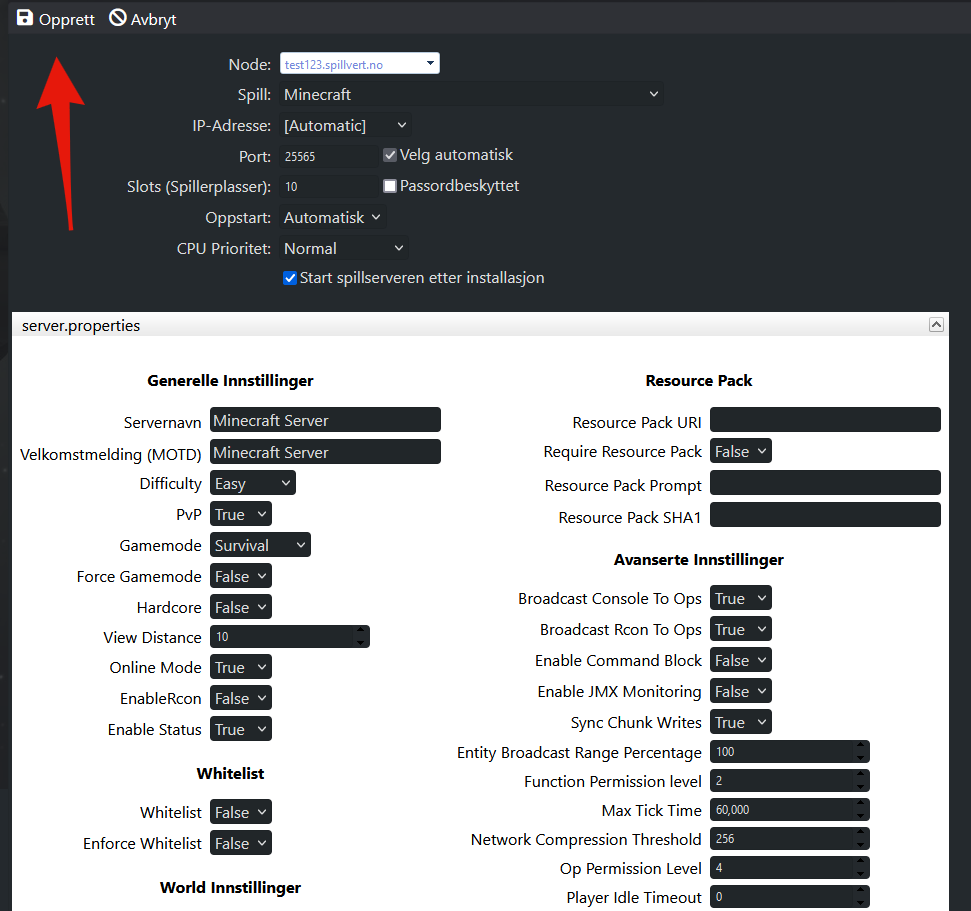Click the Opprett save icon
The height and width of the screenshot is (911, 971).
pos(25,18)
